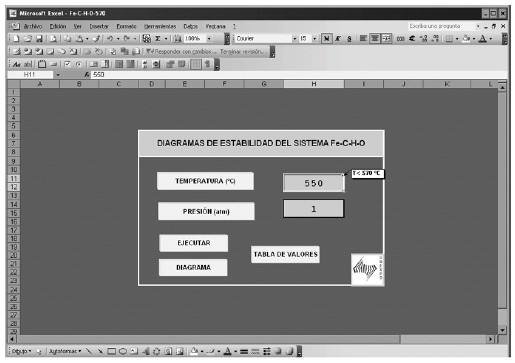Screen dimensions: 515x363
Task: Toggle Underline formatting button
Action: (349, 39)
